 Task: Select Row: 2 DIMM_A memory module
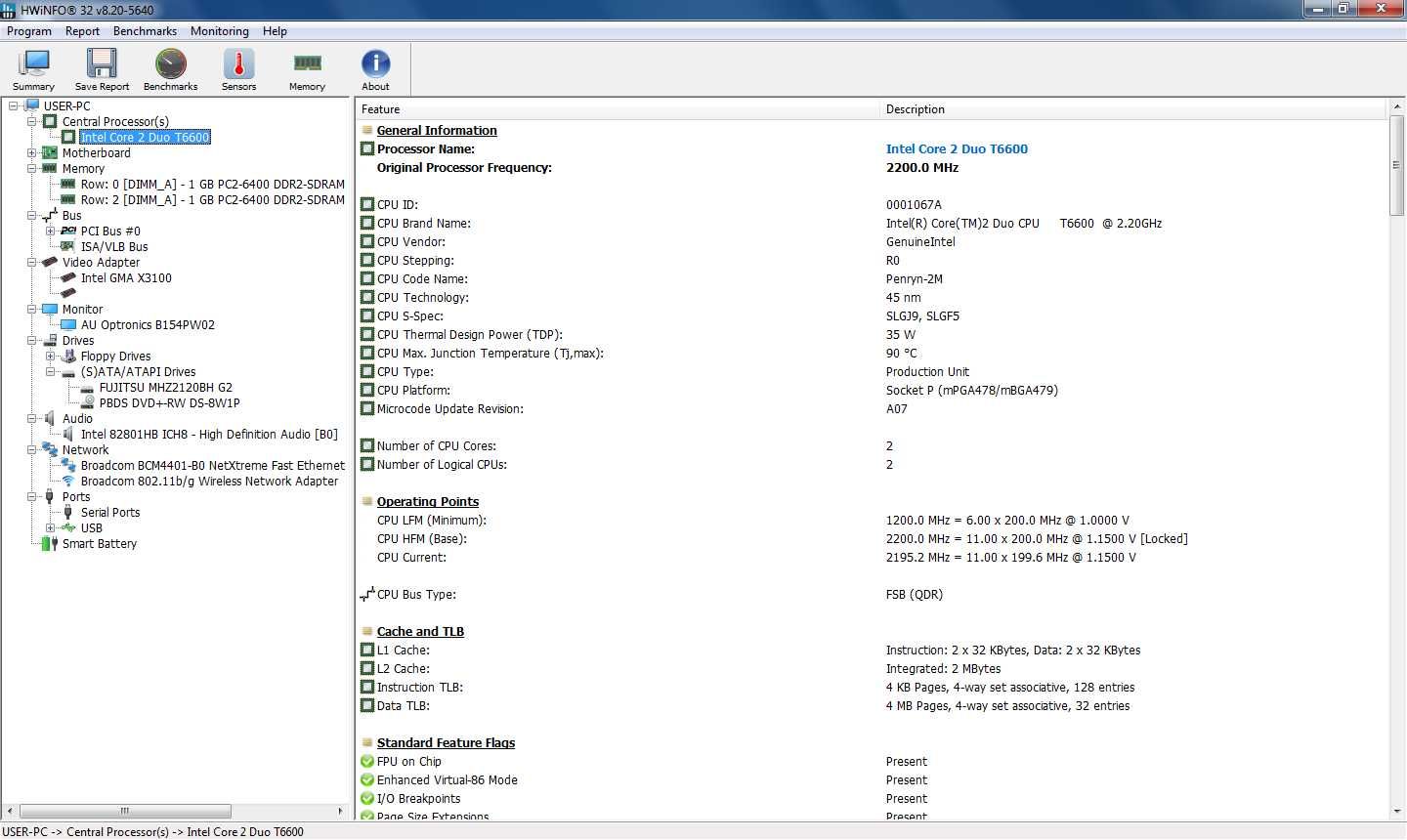(x=212, y=199)
